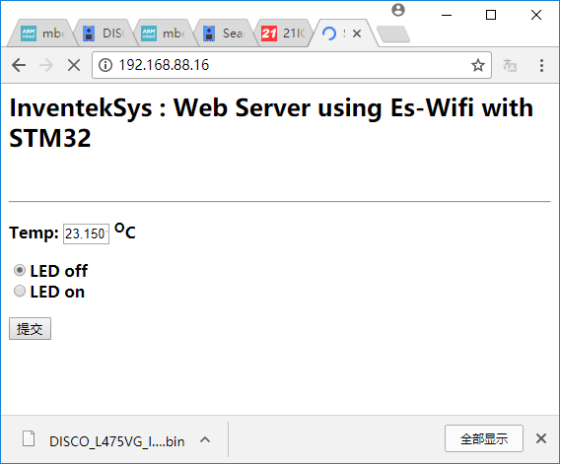Image resolution: width=562 pixels, height=469 pixels.
Task: Switch to the Sea tab
Action: pyautogui.click(x=225, y=34)
